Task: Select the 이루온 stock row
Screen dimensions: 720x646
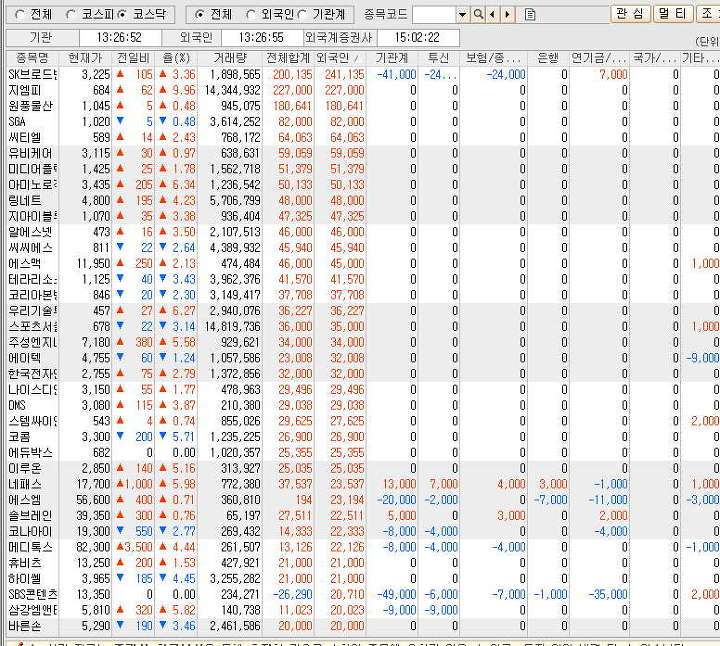Action: coord(363,468)
